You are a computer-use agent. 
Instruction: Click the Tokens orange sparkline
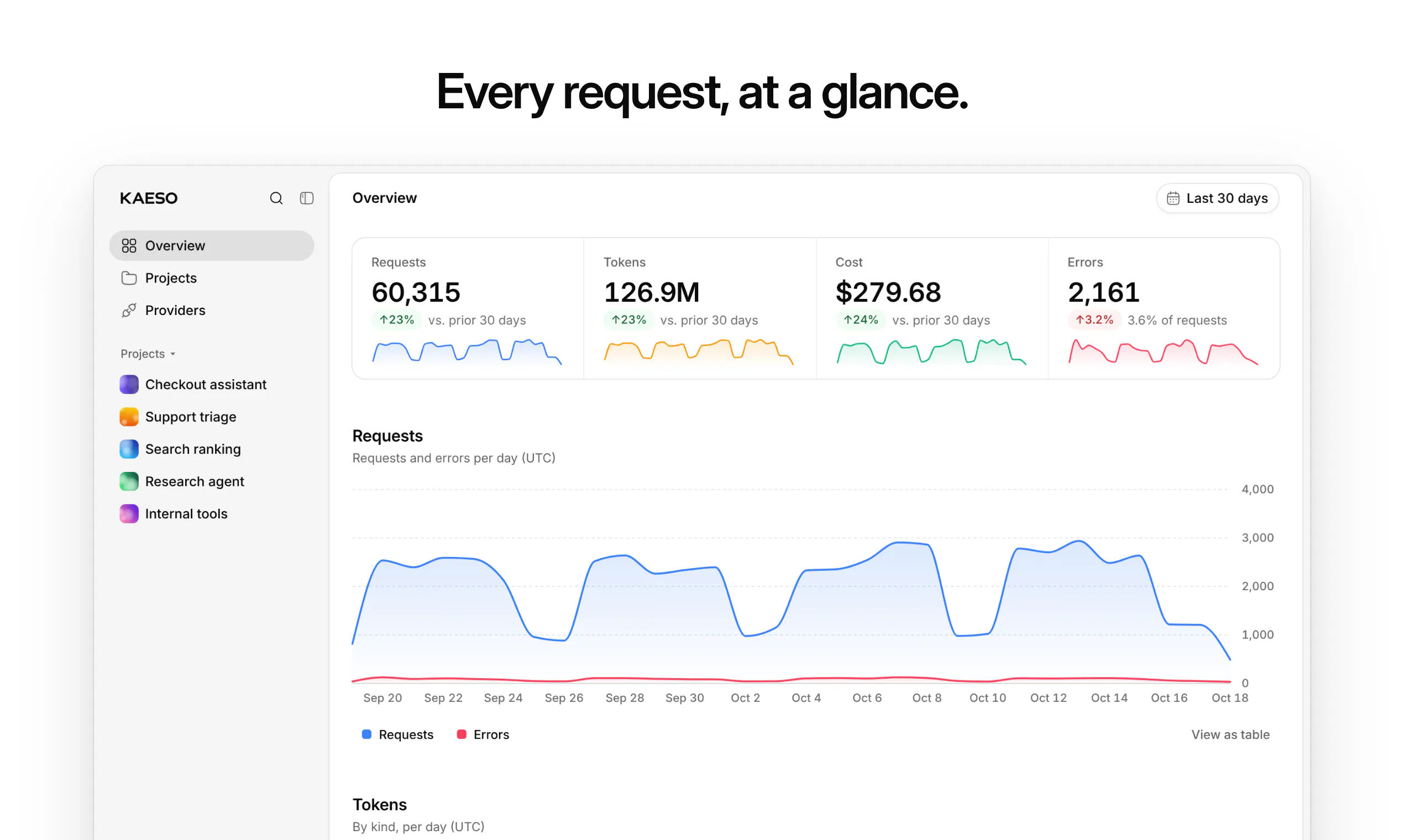699,351
